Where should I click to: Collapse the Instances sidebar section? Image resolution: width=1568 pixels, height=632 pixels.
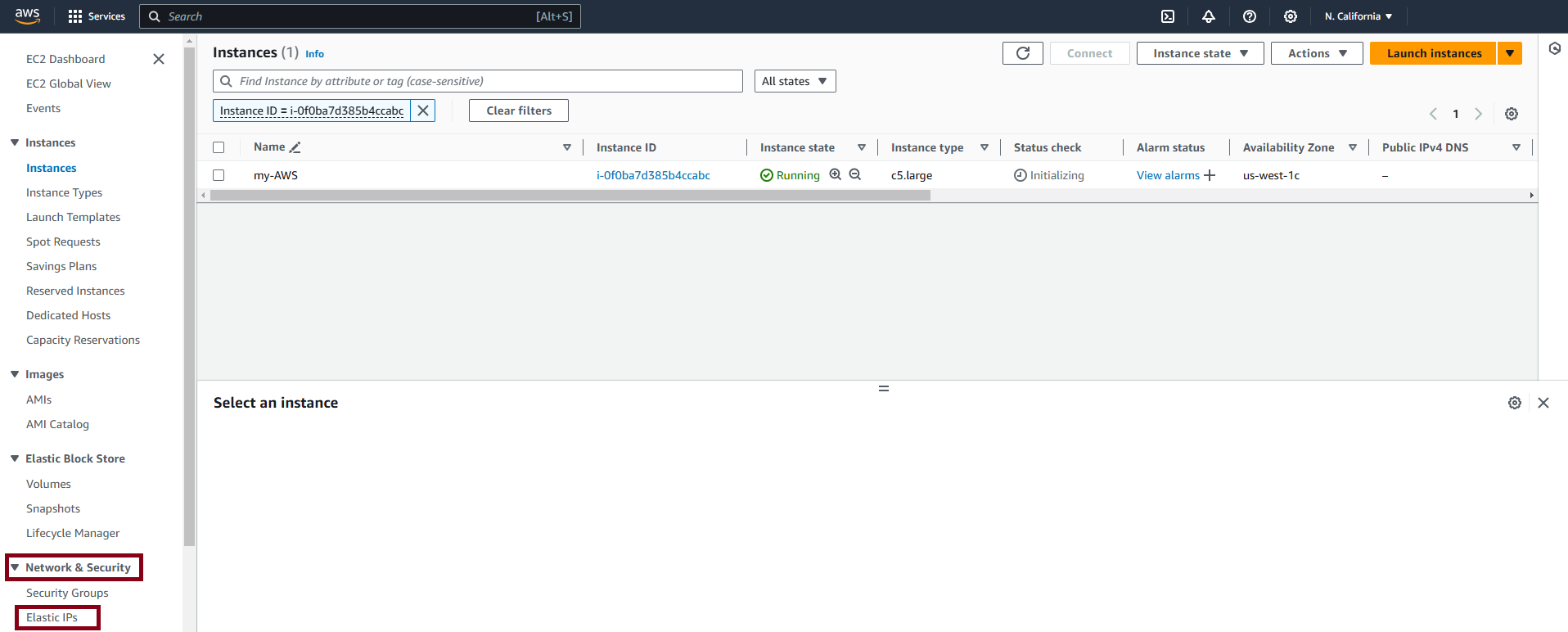[x=15, y=142]
